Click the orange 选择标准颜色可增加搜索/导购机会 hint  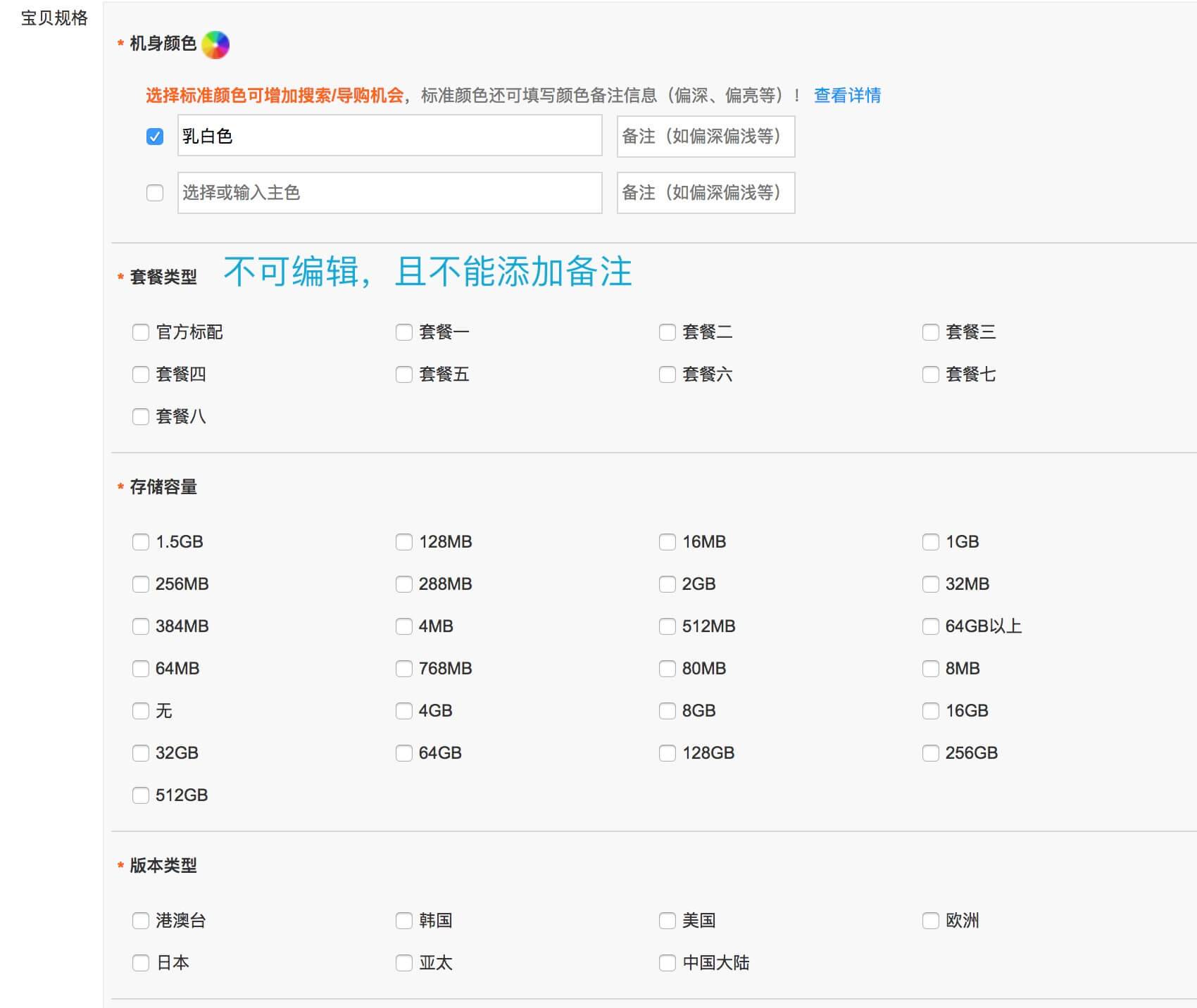coord(275,95)
